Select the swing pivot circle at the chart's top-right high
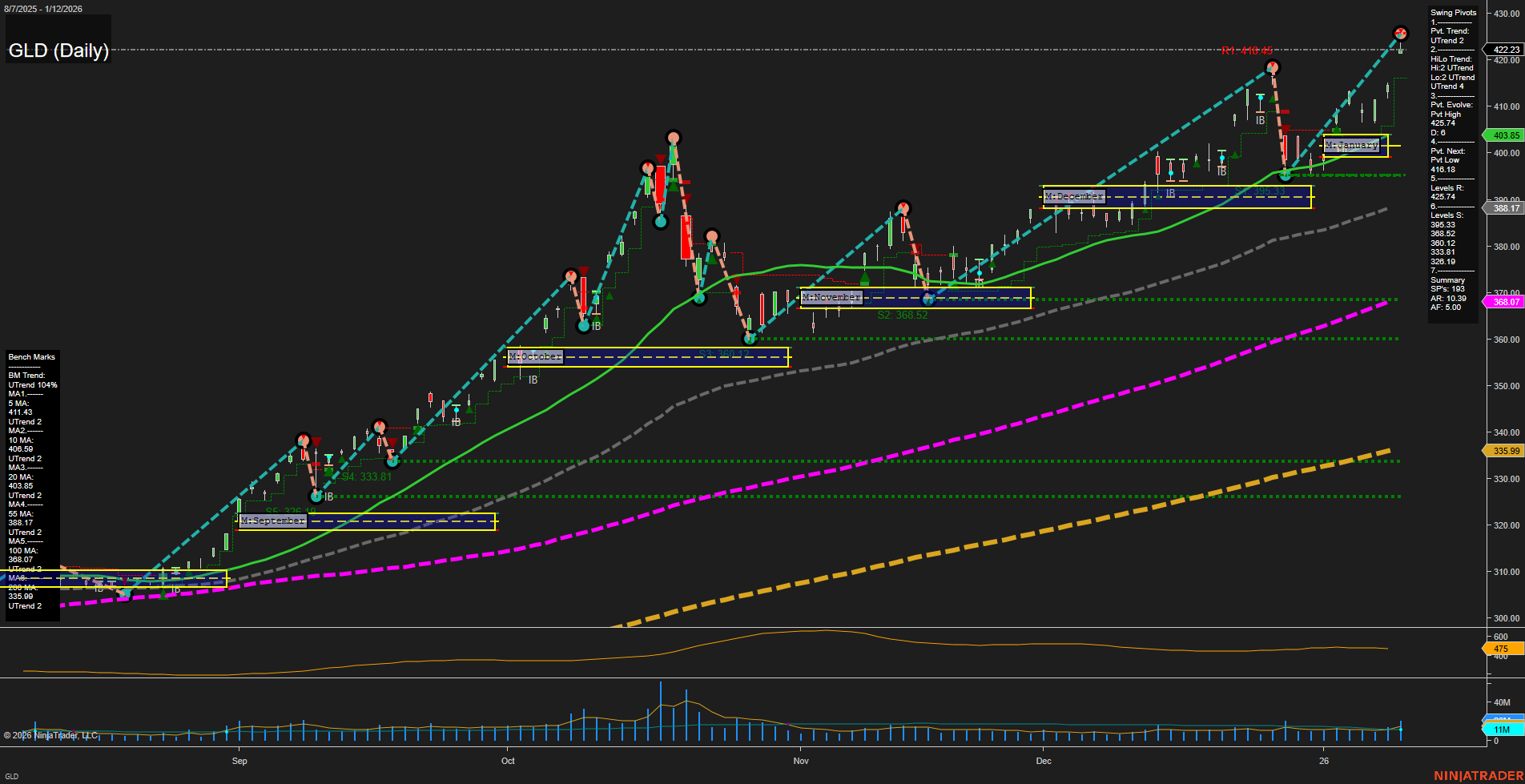The width and height of the screenshot is (1525, 784). (1402, 34)
